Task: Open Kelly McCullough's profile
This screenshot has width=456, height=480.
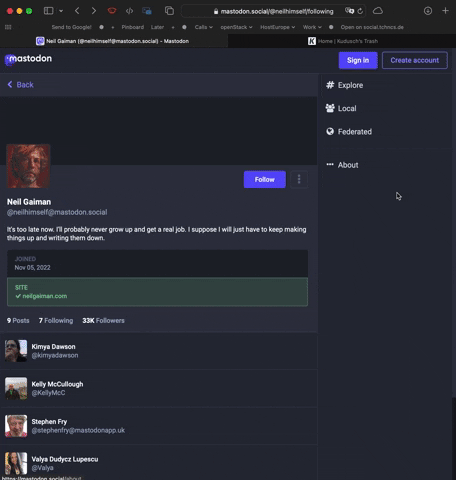Action: point(57,384)
